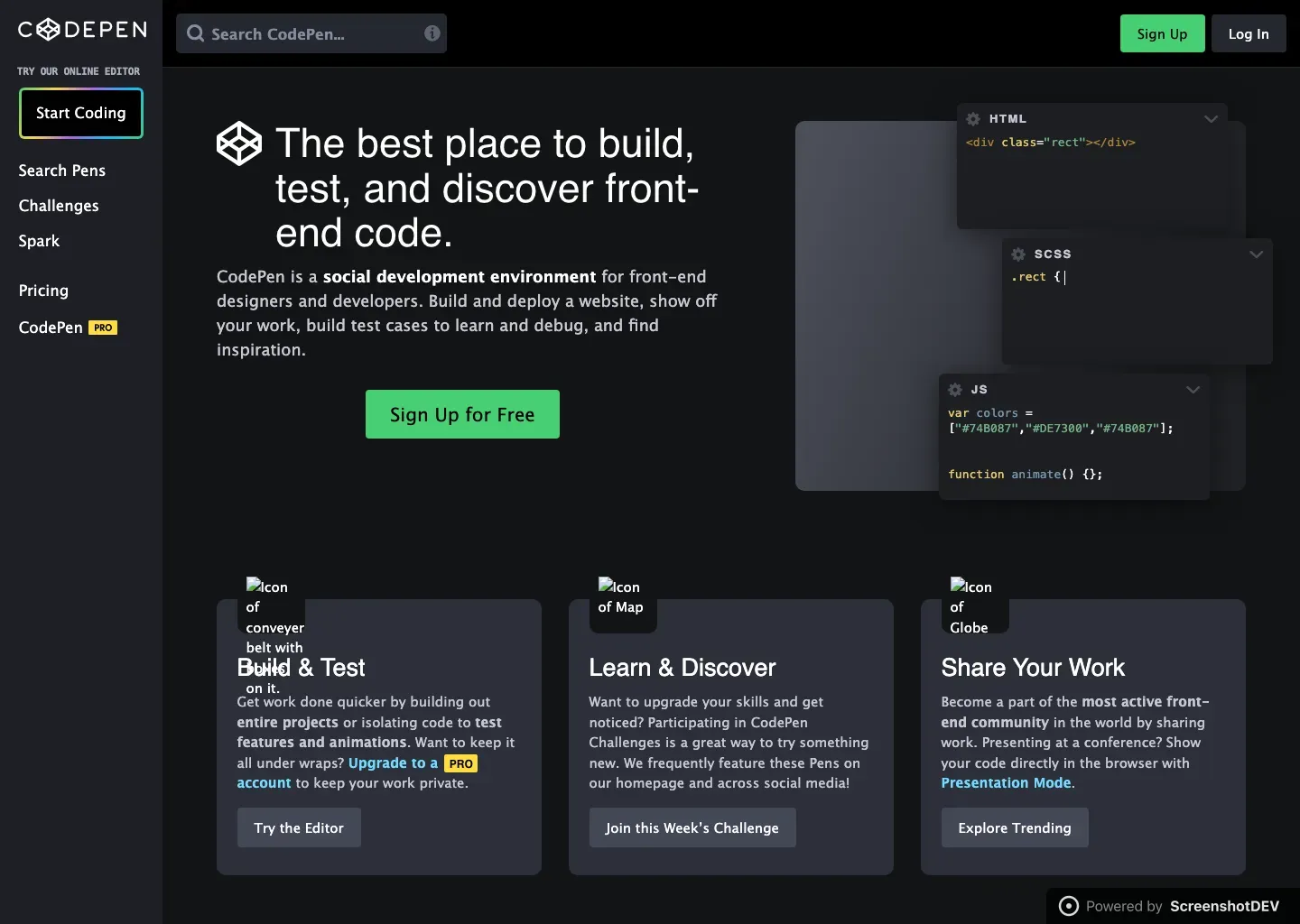Click the CodePen cube icon beside headline
This screenshot has width=1300, height=924.
(x=239, y=143)
